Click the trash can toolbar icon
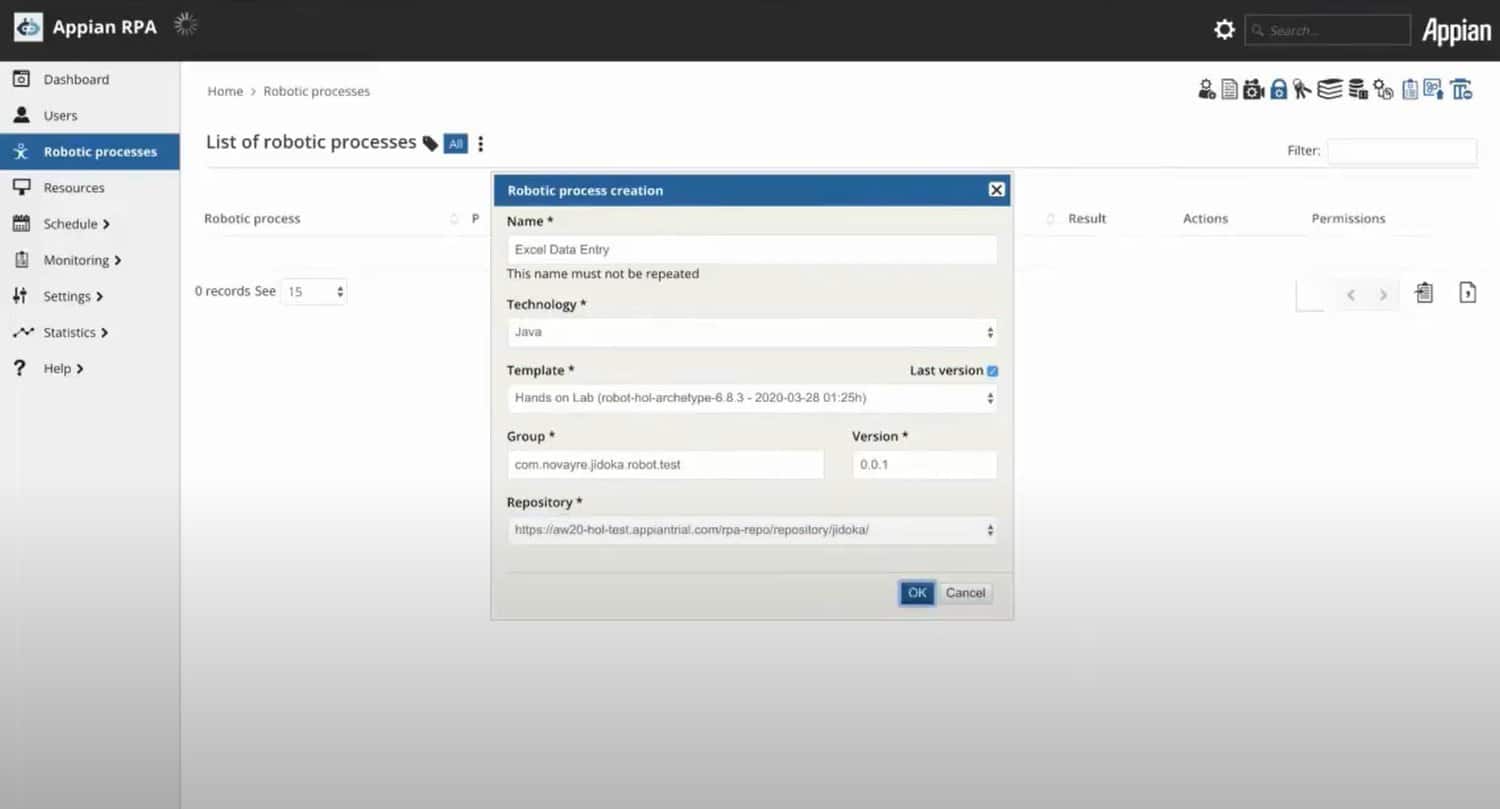Viewport: 1500px width, 809px height. point(1462,89)
